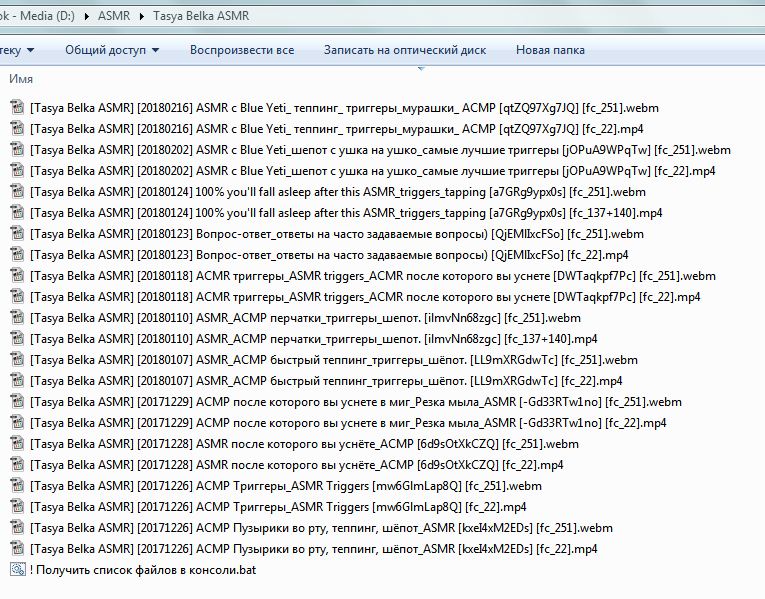Select file name ending [a7GRg9ypx0s] [fc_251].webm
765x599 pixels.
point(338,192)
